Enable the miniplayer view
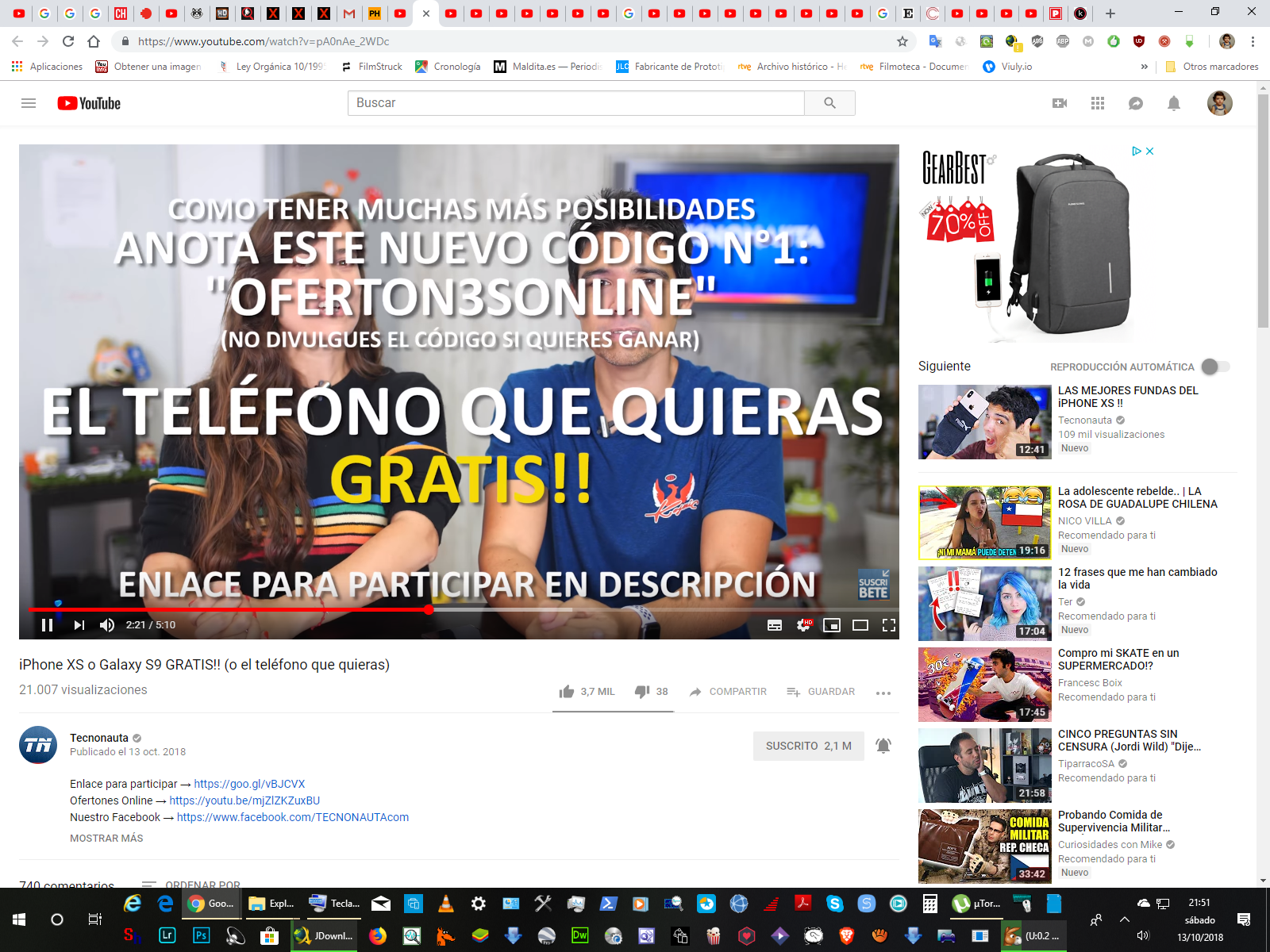 click(x=831, y=625)
